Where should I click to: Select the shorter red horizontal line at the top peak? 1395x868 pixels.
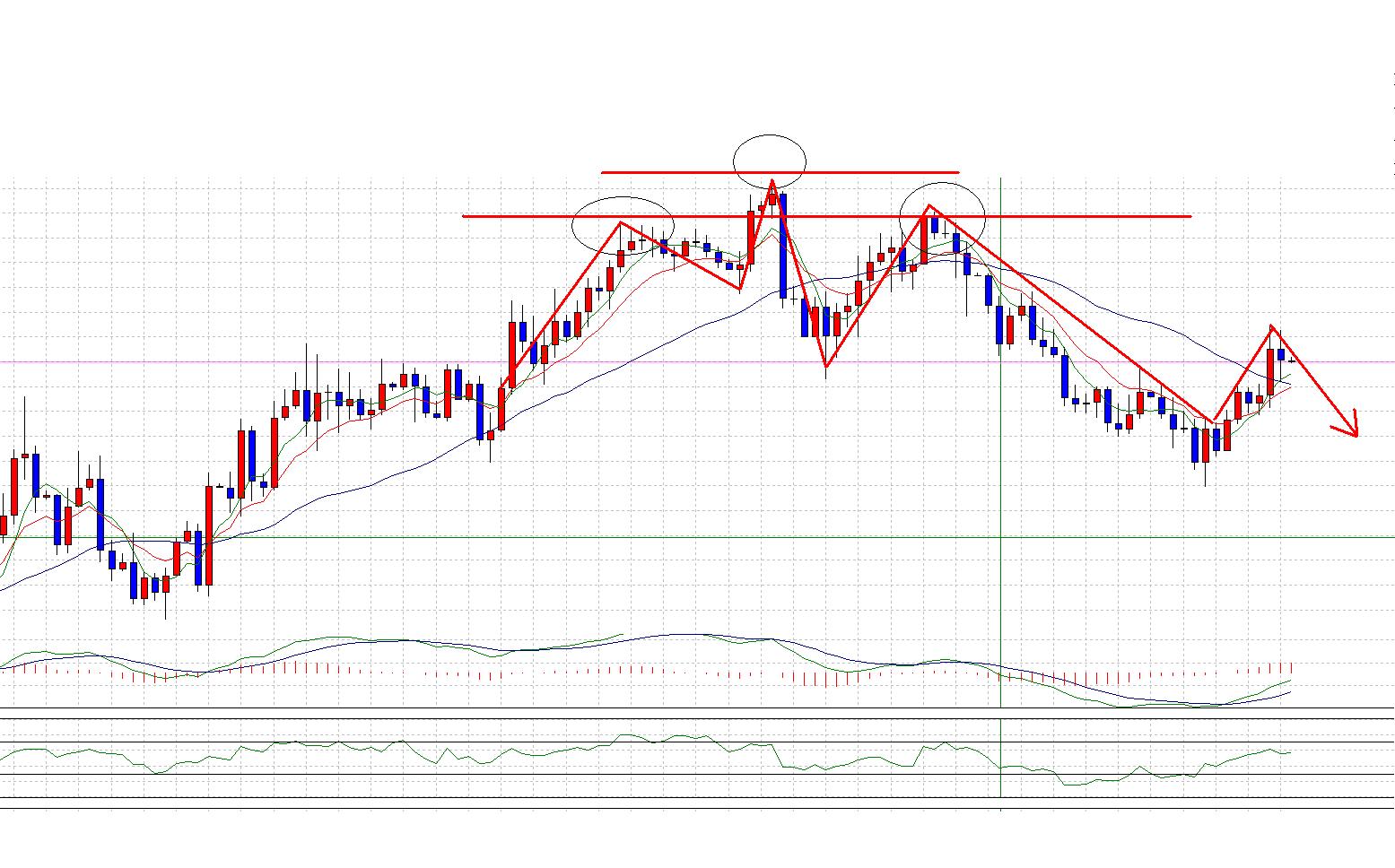click(780, 172)
